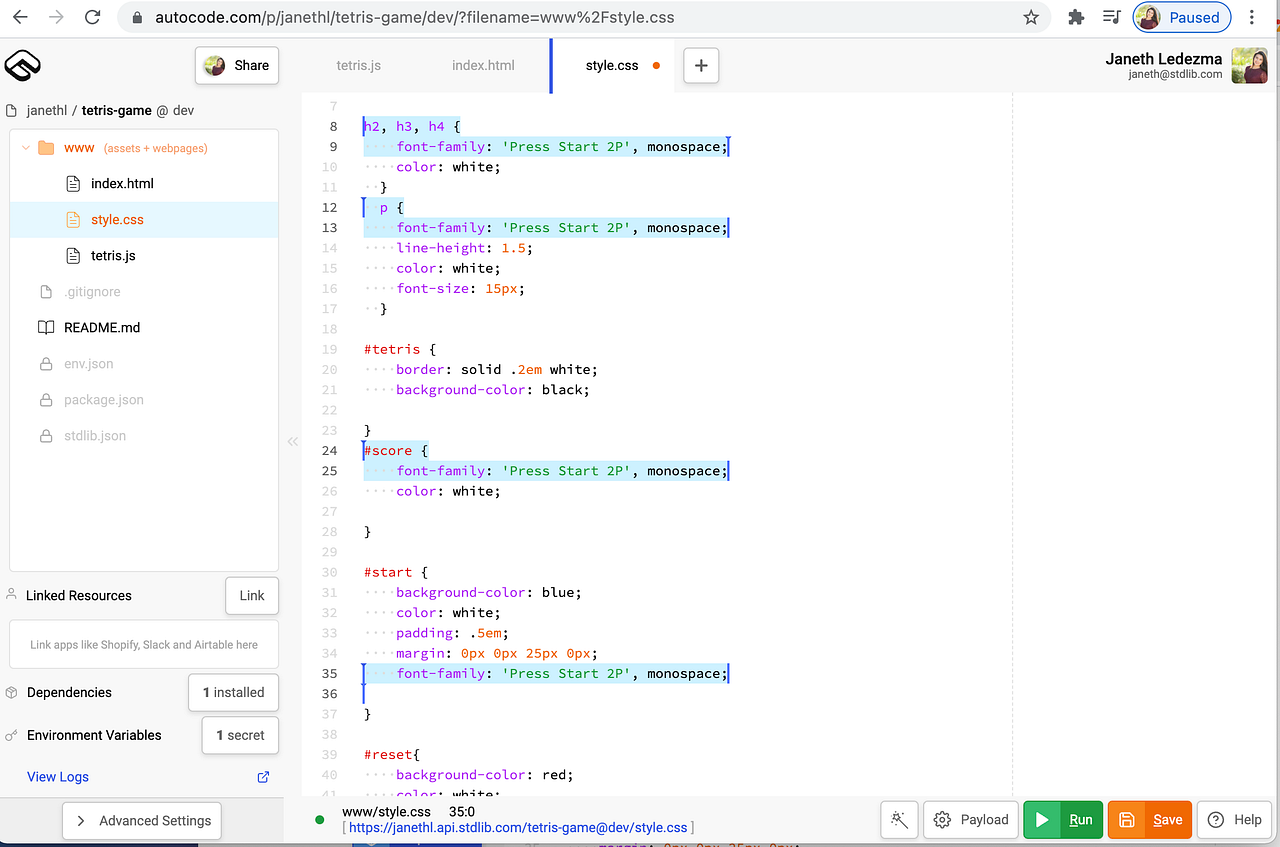Open a new editor tab with the plus
This screenshot has height=847, width=1280.
(700, 65)
